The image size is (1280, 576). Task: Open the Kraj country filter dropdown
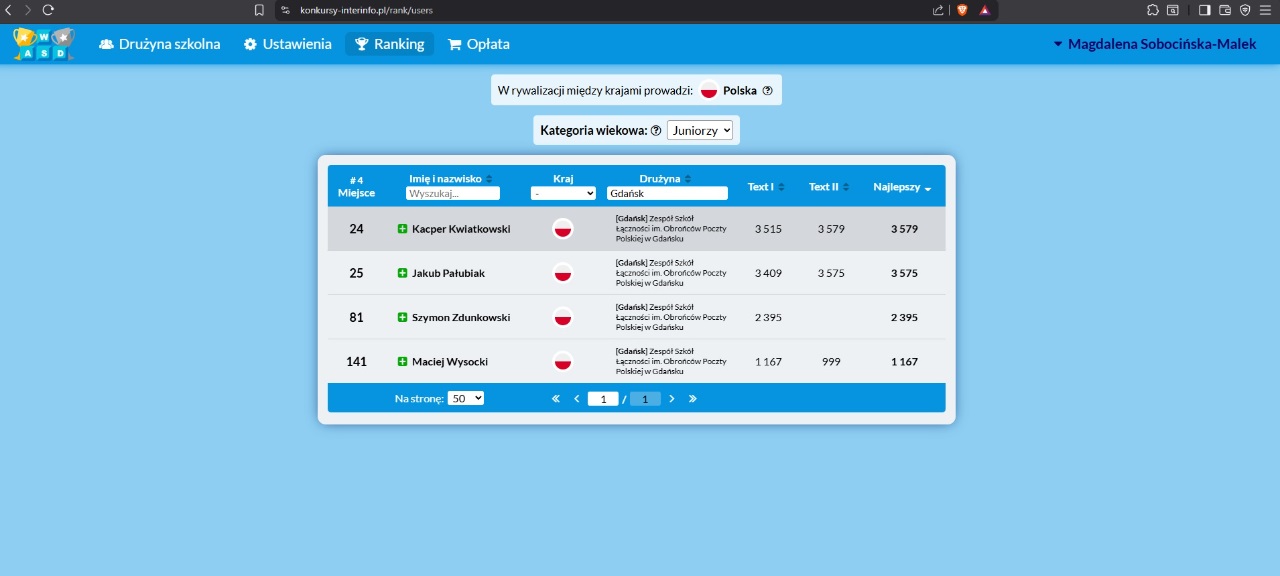563,193
